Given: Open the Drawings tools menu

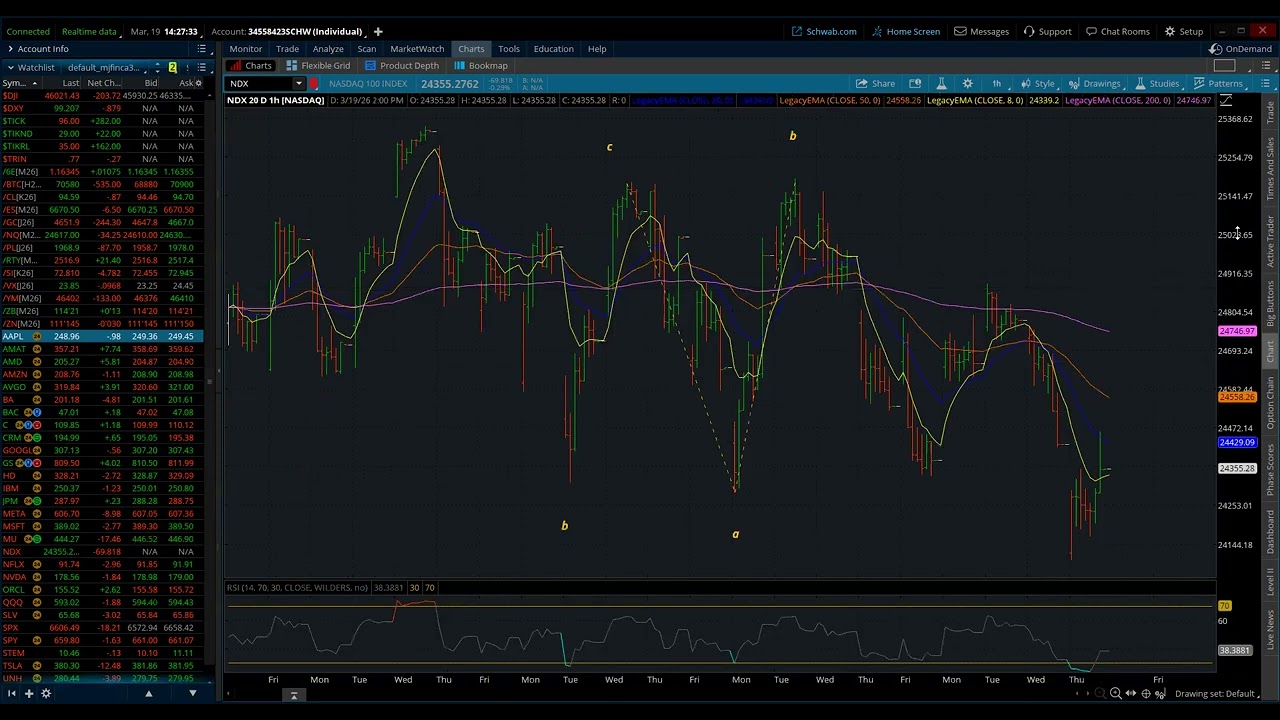Looking at the screenshot, I should 1094,83.
